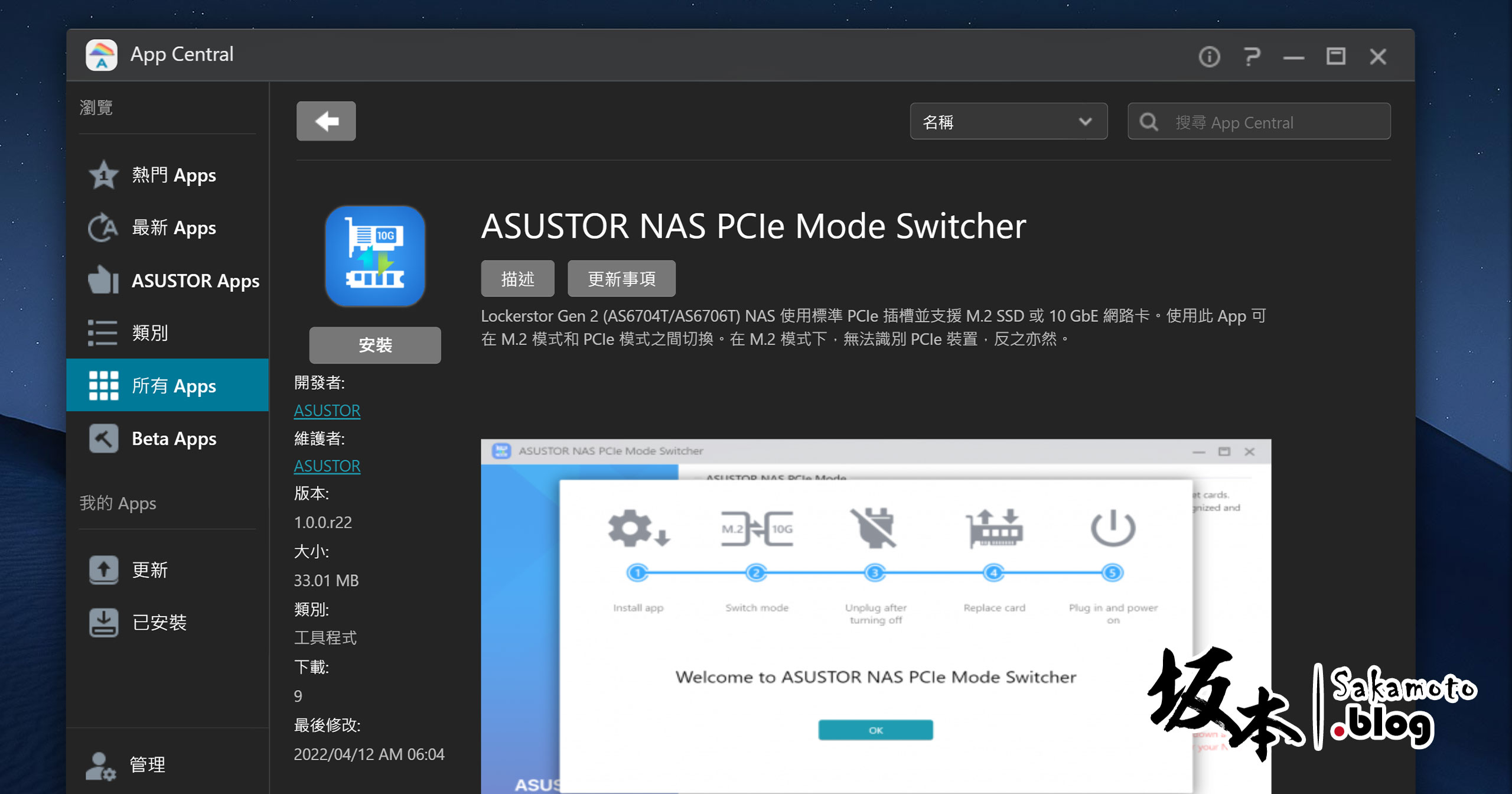This screenshot has width=1512, height=794.
Task: Click version text 1.0.0.r22
Action: (323, 522)
